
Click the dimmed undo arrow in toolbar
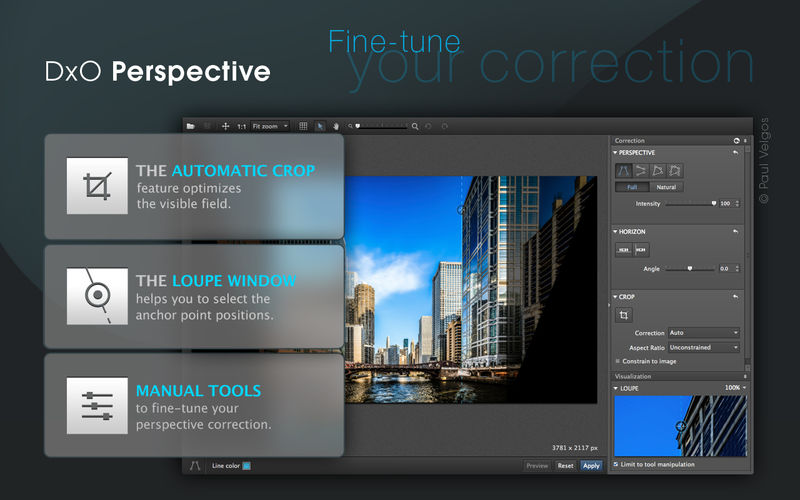(429, 126)
